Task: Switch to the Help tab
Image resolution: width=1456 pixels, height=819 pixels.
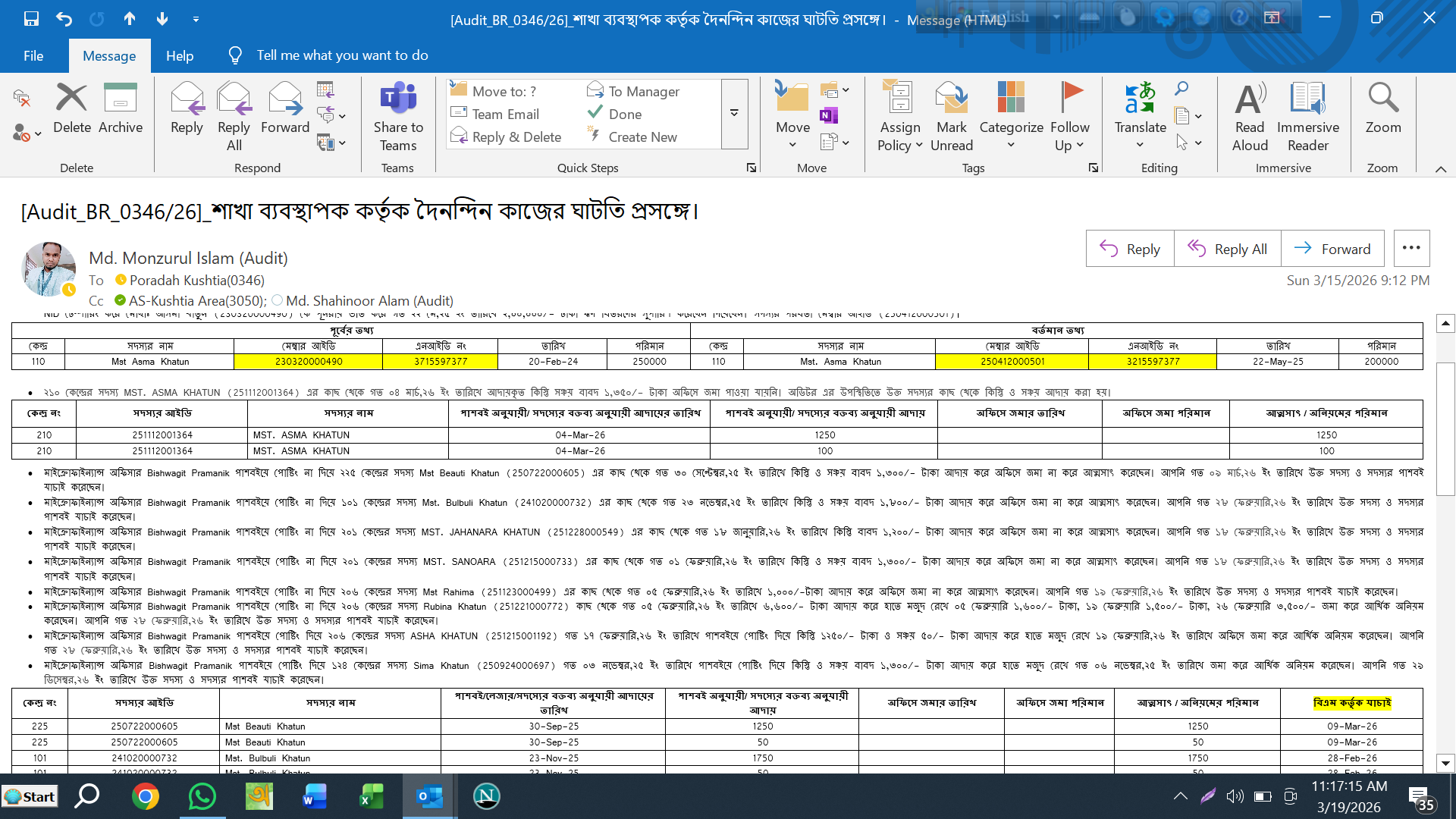Action: [x=180, y=55]
